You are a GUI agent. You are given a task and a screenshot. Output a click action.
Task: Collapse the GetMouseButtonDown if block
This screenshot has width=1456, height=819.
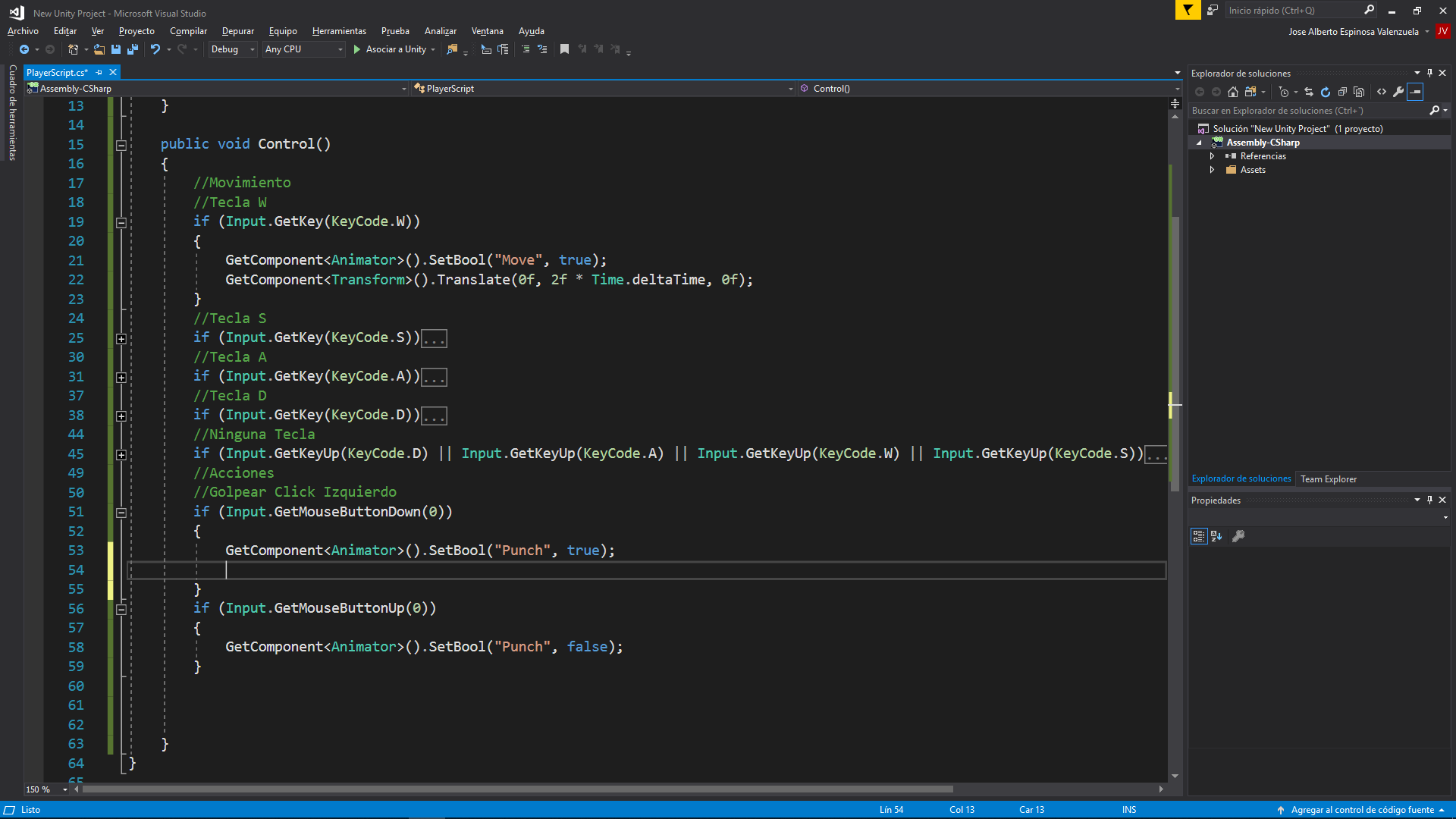tap(121, 513)
